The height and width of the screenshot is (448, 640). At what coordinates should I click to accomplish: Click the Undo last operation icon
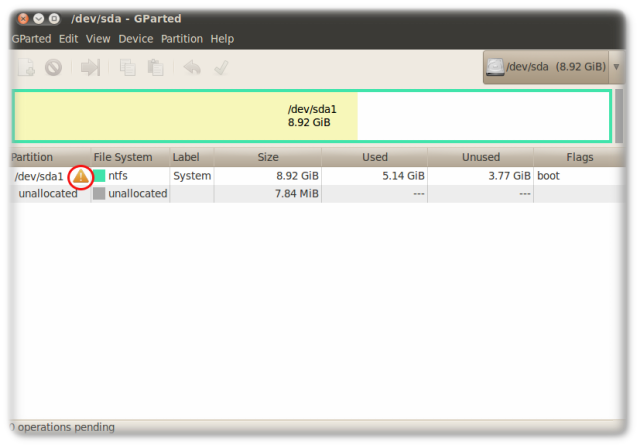pos(192,68)
